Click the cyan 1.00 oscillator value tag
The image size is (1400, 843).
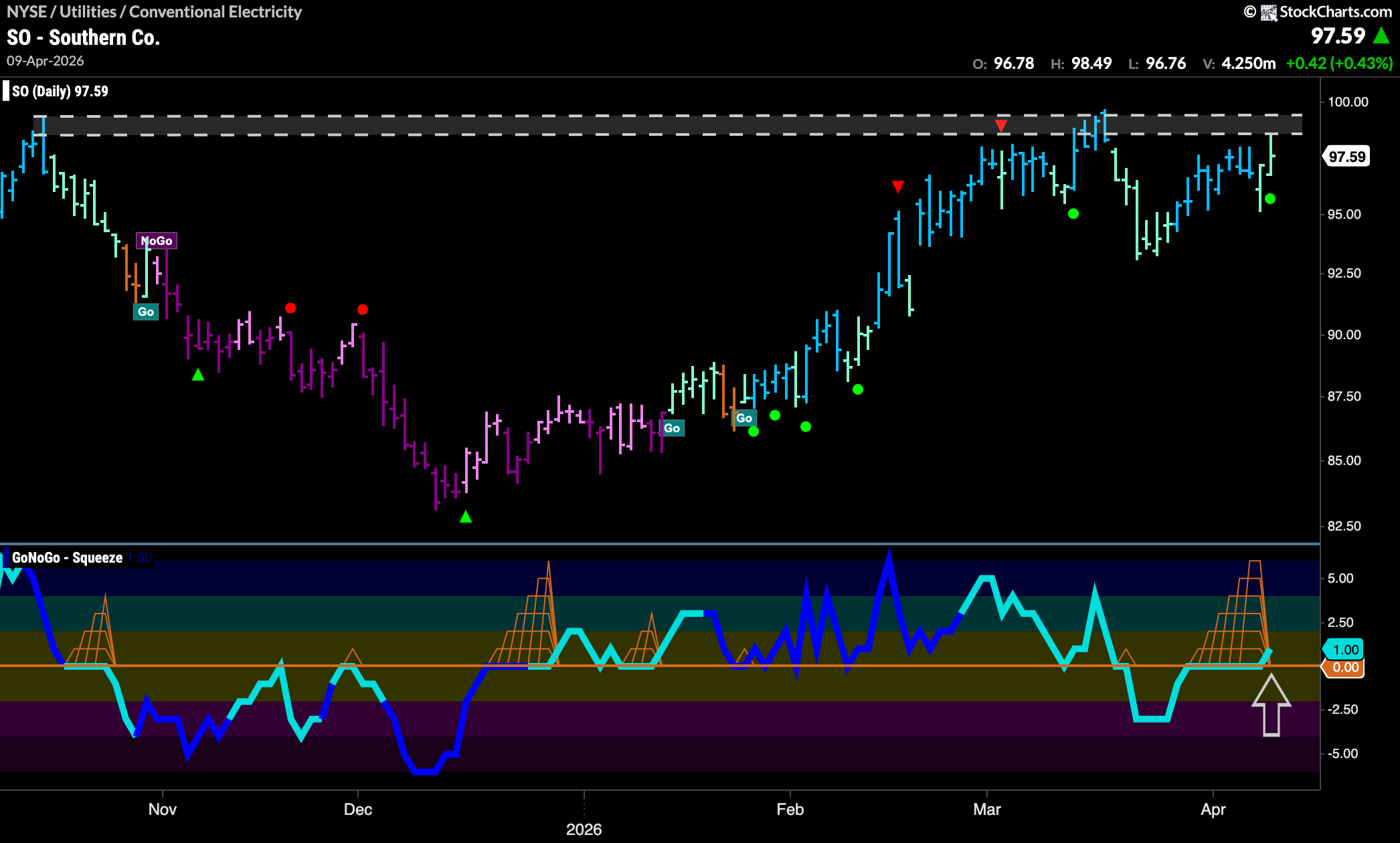pos(1344,650)
